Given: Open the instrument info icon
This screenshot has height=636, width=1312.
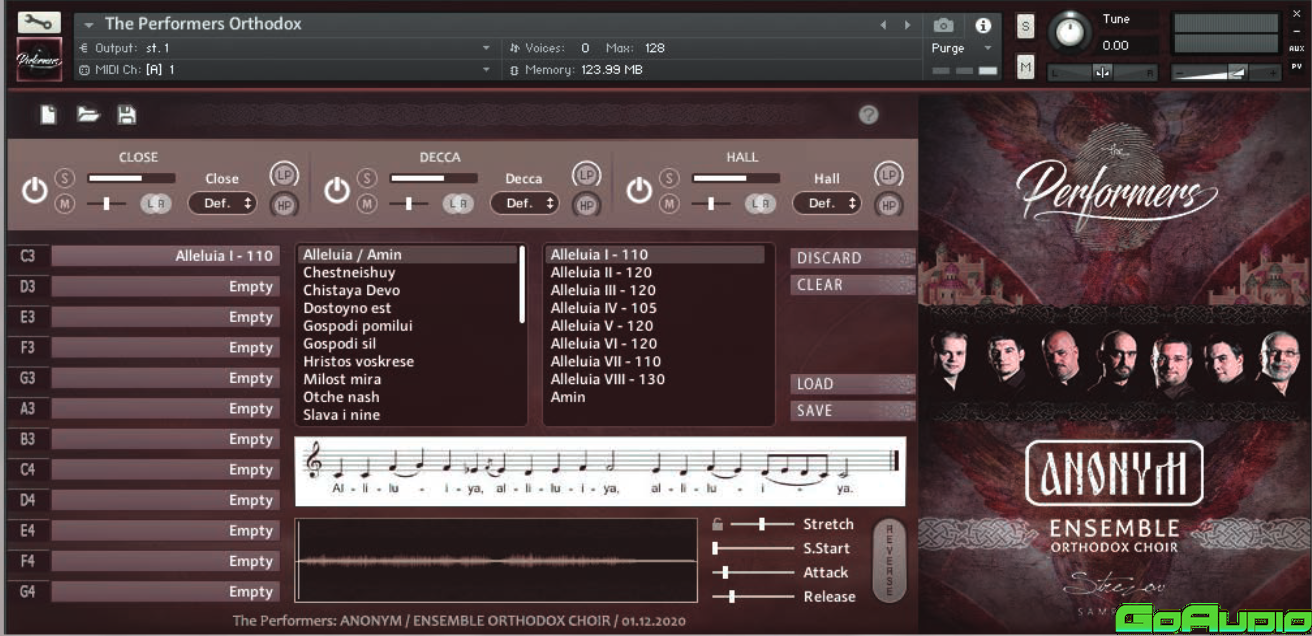Looking at the screenshot, I should [x=983, y=25].
